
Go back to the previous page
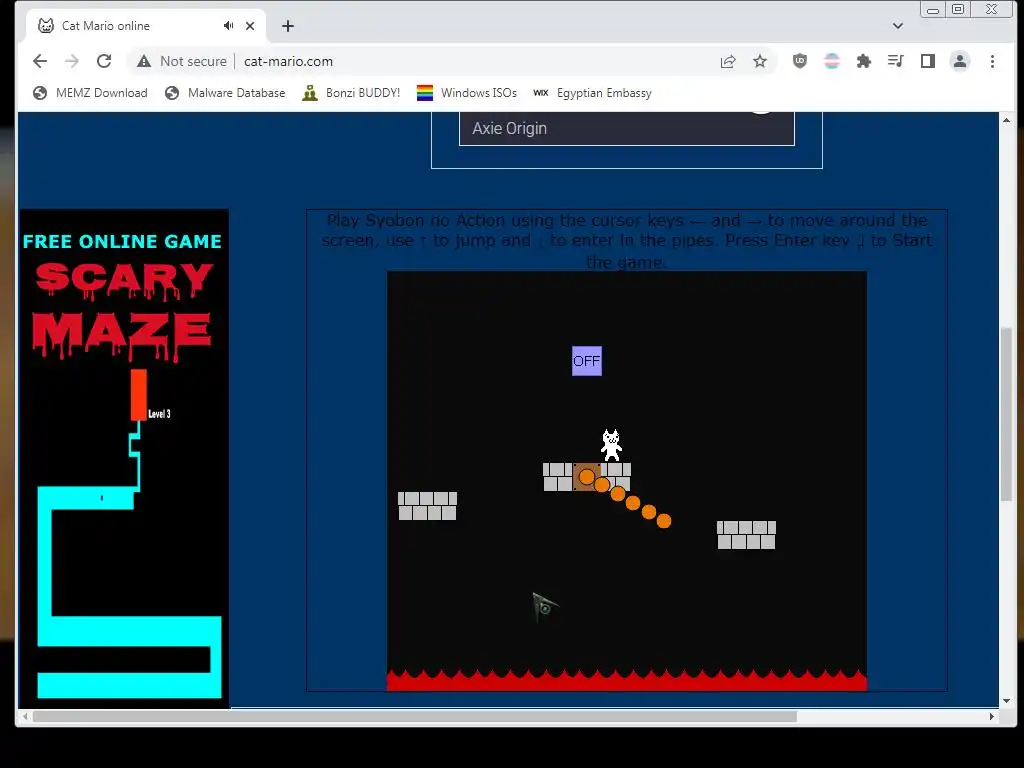(40, 61)
